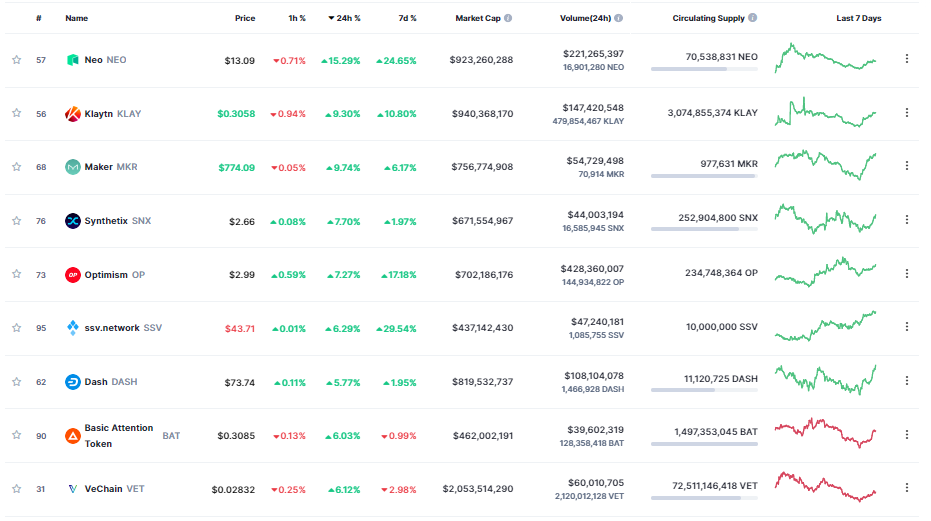The height and width of the screenshot is (521, 931).
Task: Click VeChain circulating supply progress bar
Action: (x=704, y=498)
